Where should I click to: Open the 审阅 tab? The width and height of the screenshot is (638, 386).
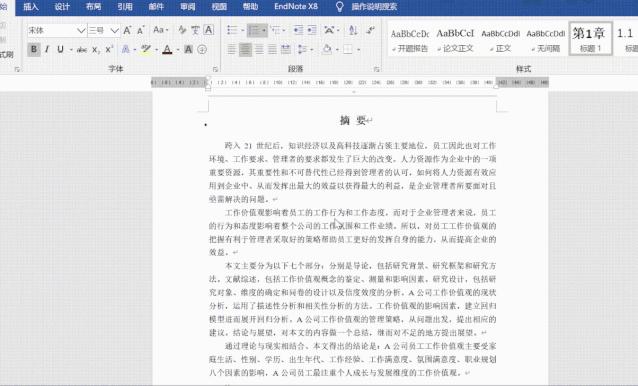188,7
